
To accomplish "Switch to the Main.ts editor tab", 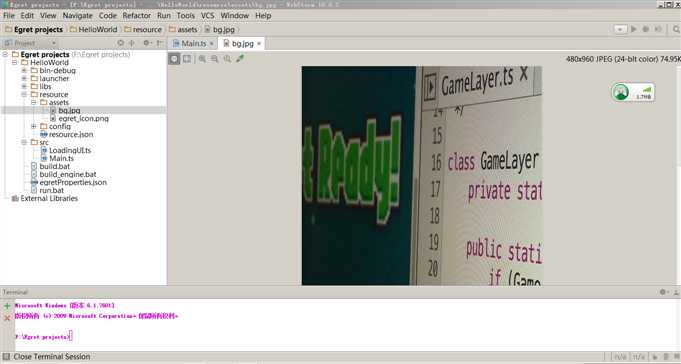I will point(193,43).
